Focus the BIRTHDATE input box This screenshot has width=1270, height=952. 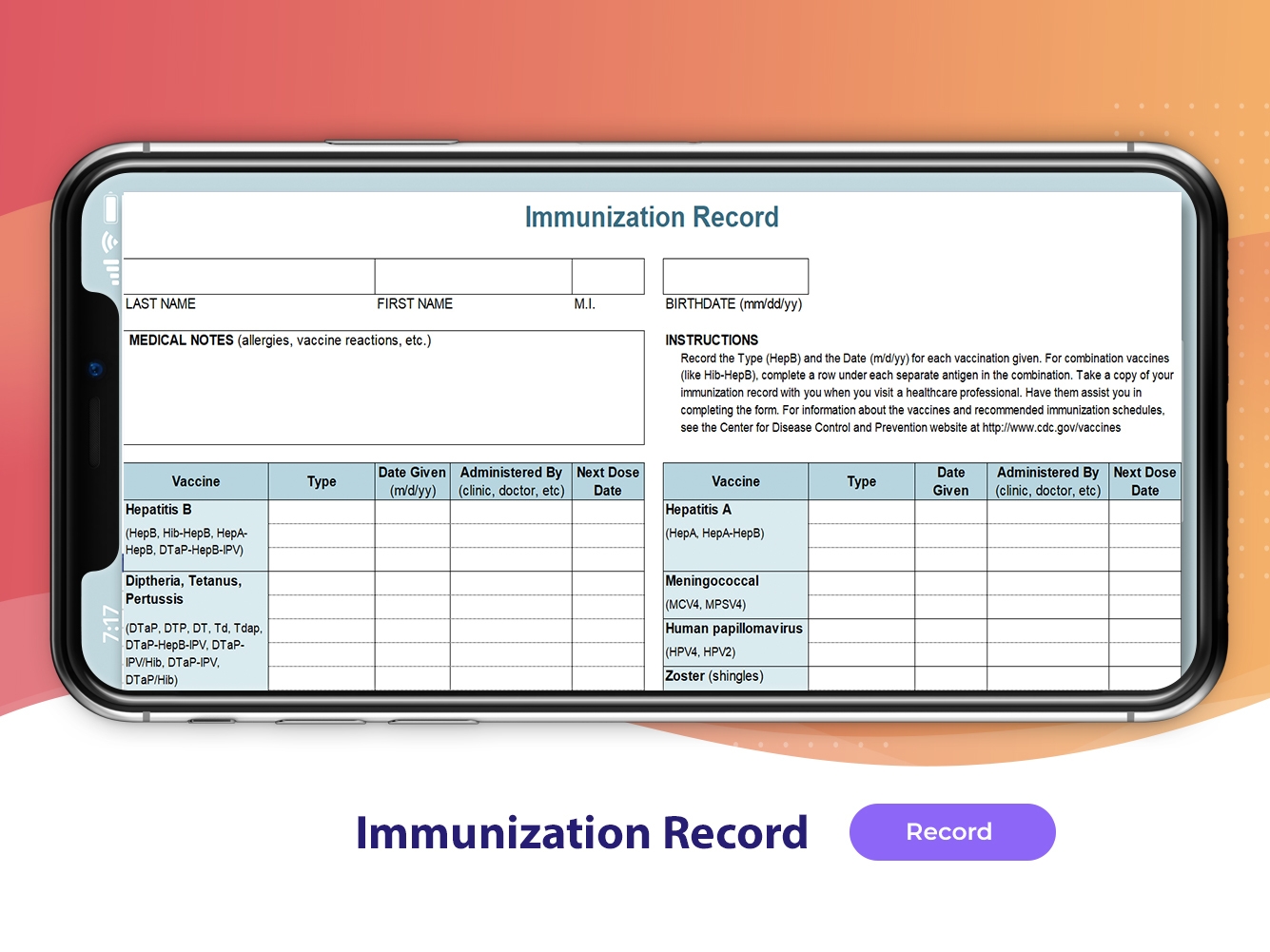pyautogui.click(x=735, y=277)
